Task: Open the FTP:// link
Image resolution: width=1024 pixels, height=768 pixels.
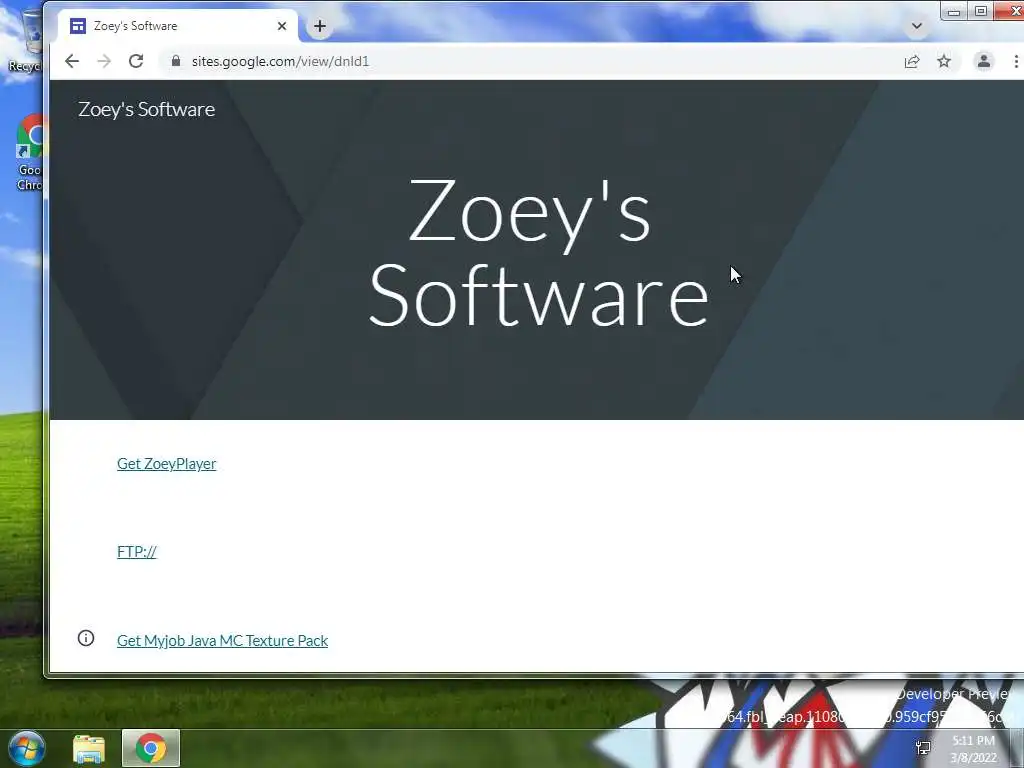Action: coord(136,552)
